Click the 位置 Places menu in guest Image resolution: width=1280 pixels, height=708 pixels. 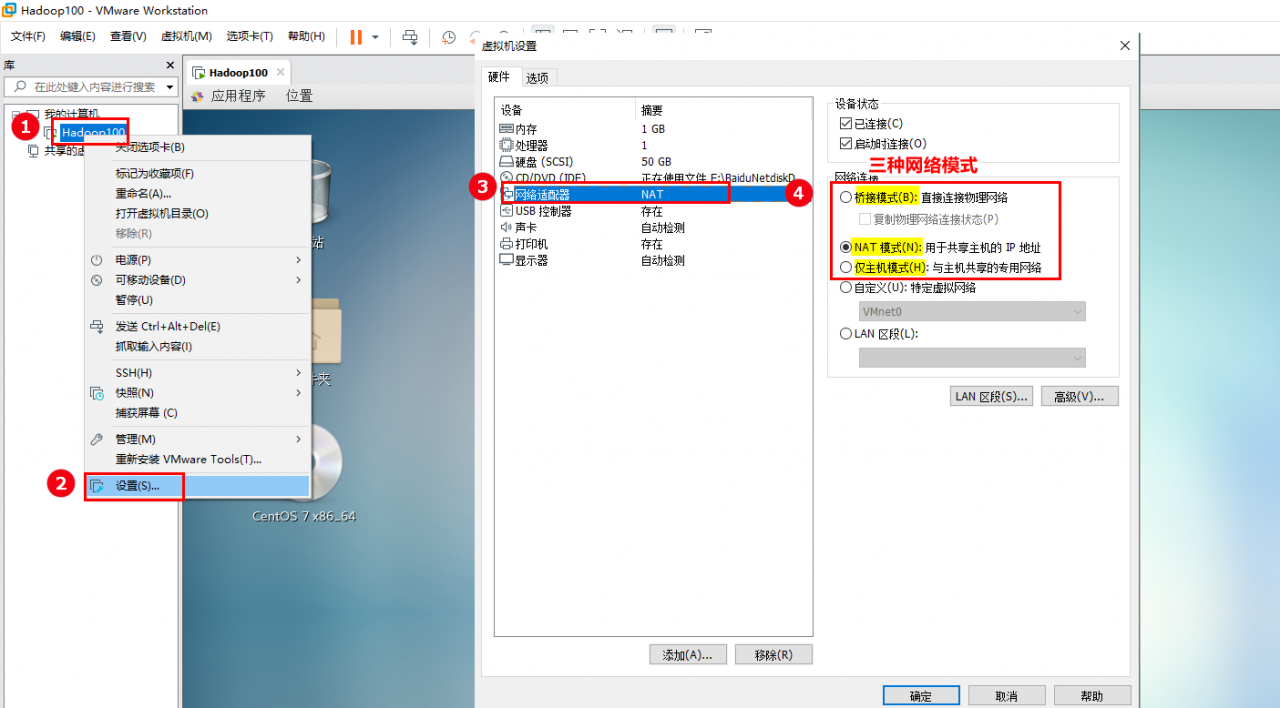[x=299, y=96]
